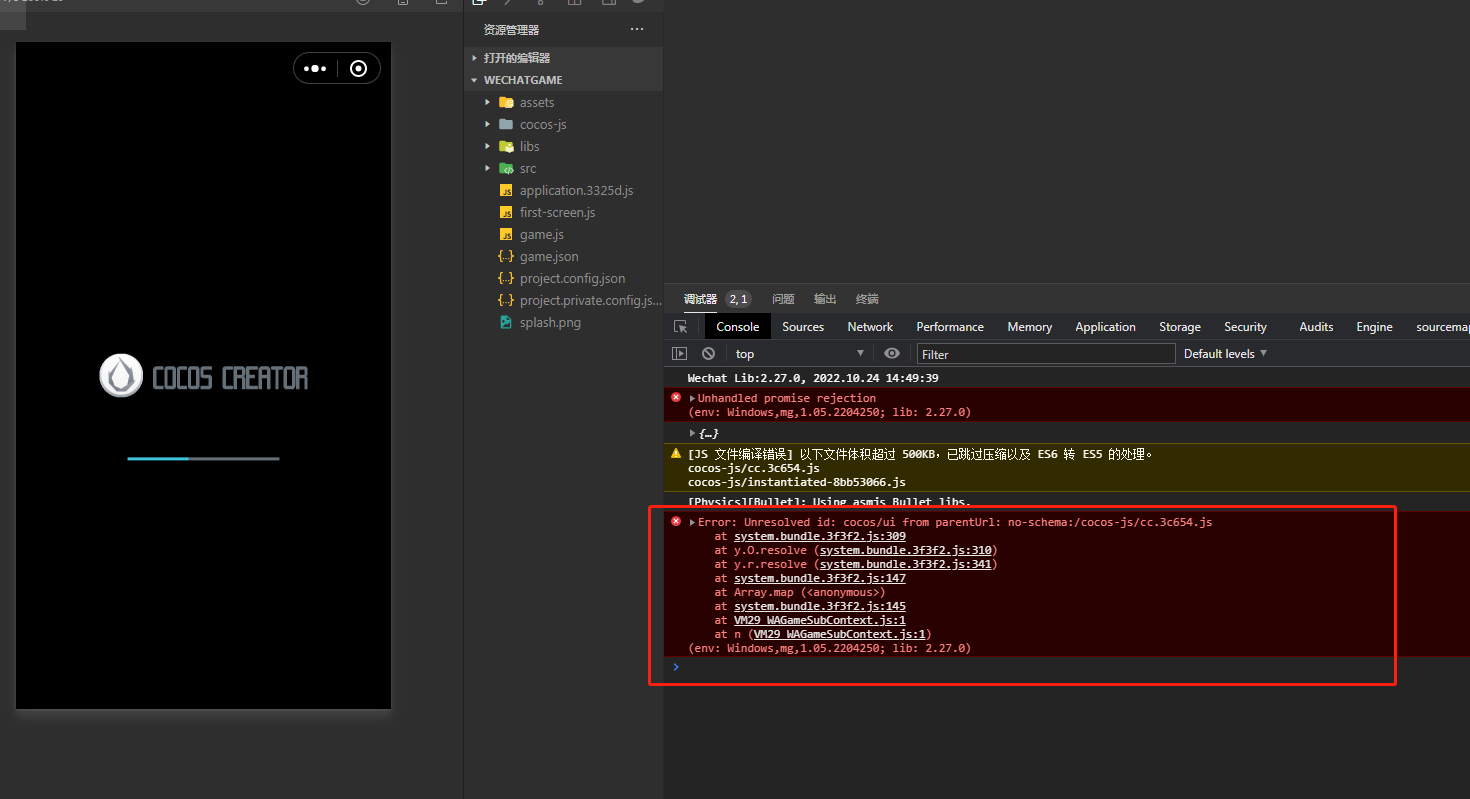This screenshot has width=1470, height=799.
Task: Open the system.bundle.3f3f2.js:145 link
Action: point(820,606)
